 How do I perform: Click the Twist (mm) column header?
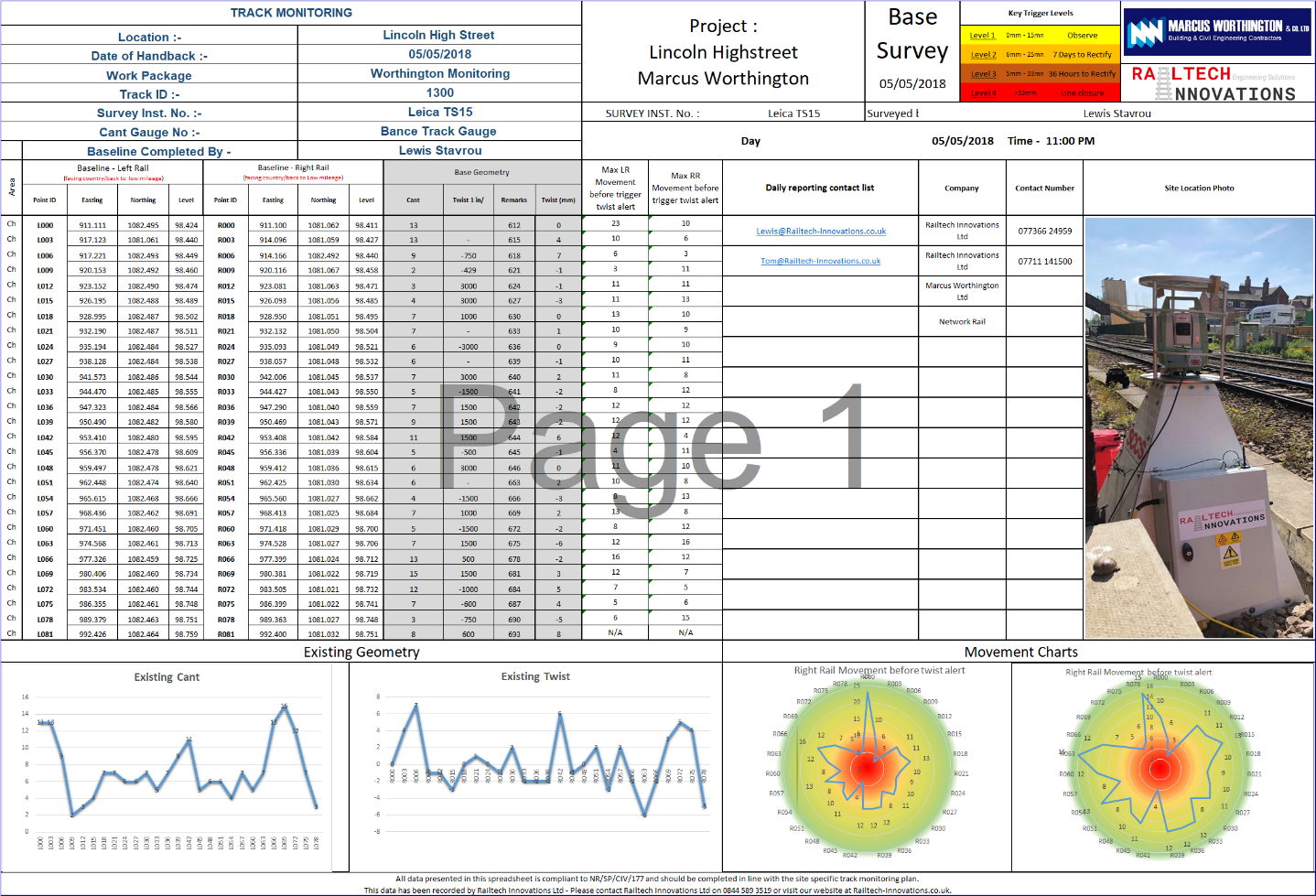click(558, 200)
